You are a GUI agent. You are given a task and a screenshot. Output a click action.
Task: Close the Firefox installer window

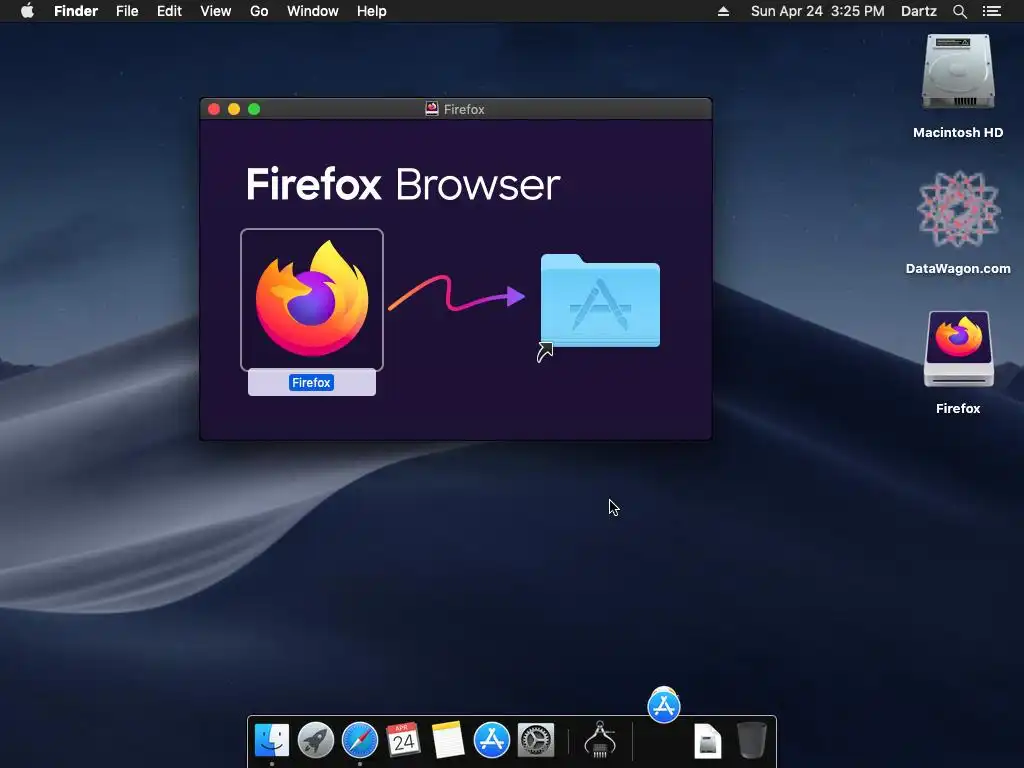tap(214, 109)
